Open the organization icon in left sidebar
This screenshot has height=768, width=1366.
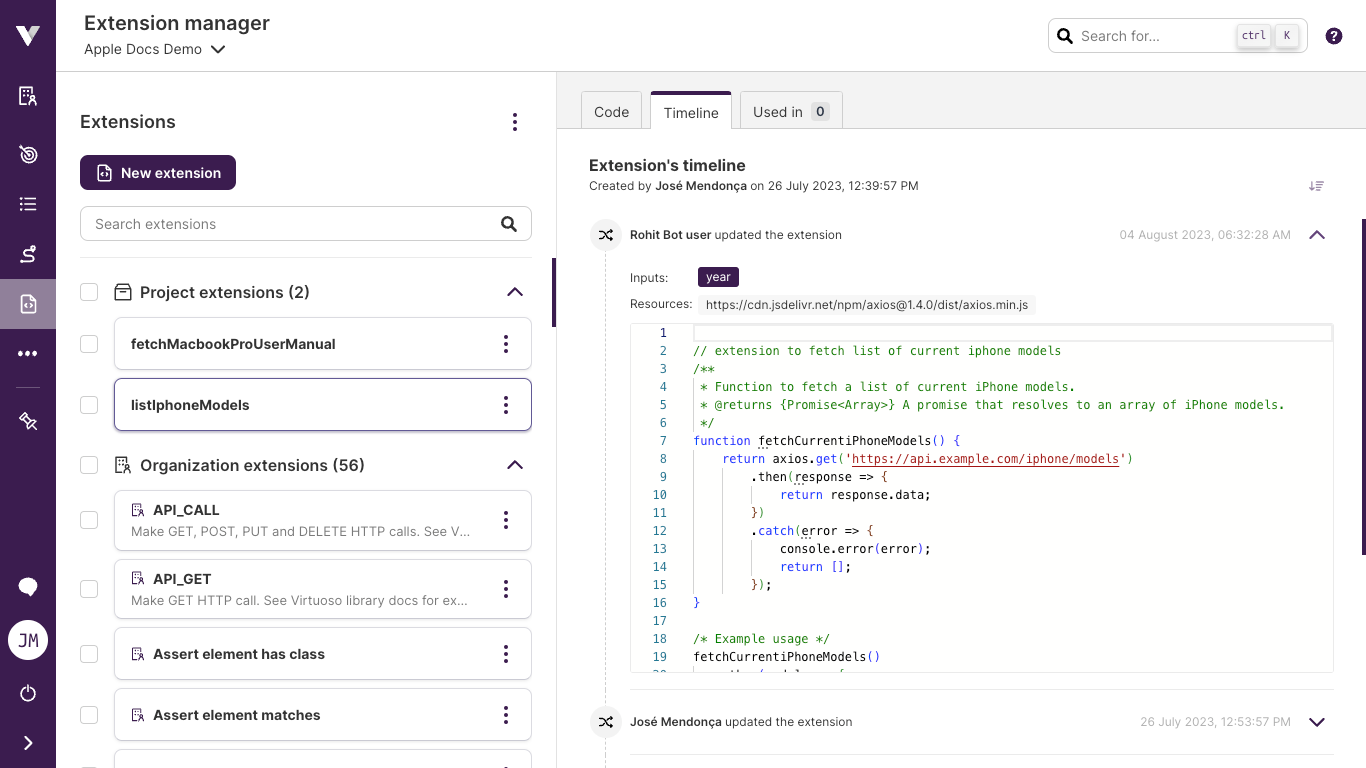[x=28, y=96]
